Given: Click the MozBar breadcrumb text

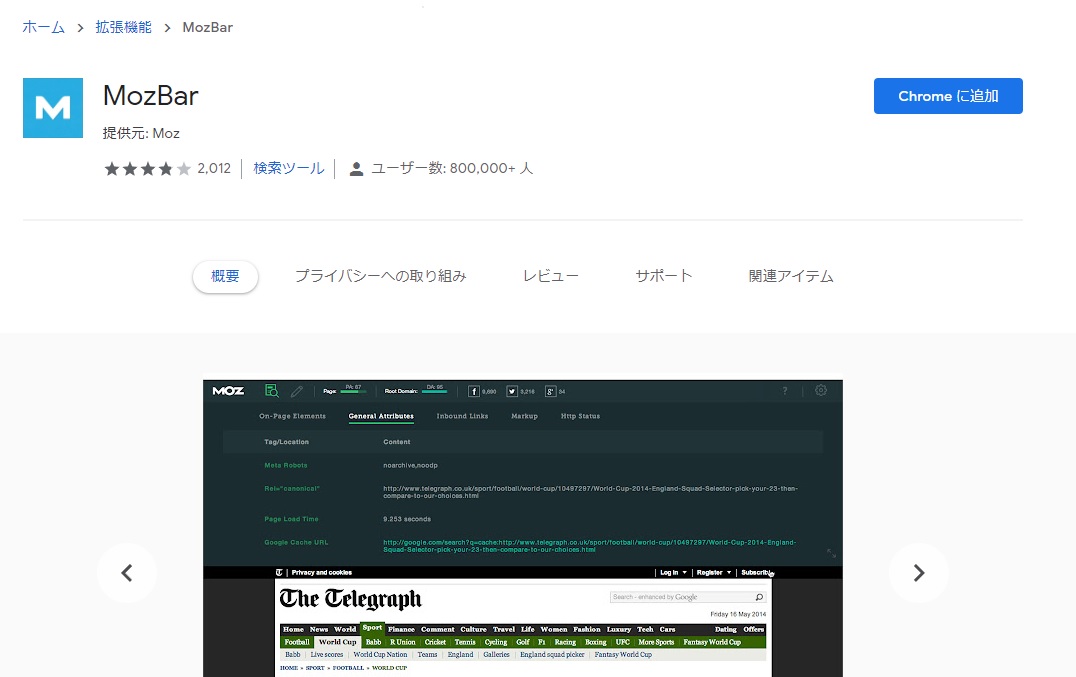Looking at the screenshot, I should point(208,27).
